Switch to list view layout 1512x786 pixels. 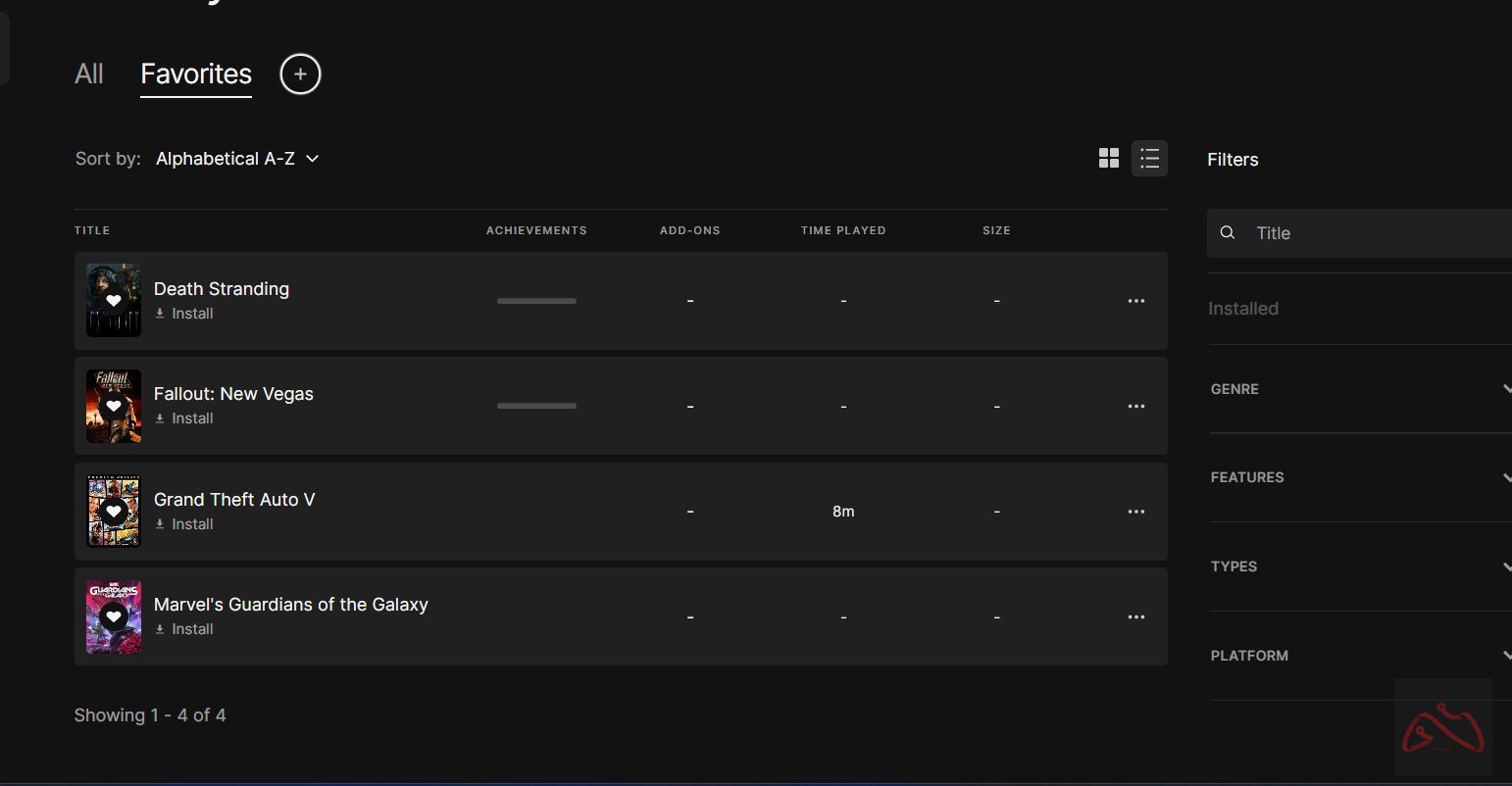coord(1149,159)
